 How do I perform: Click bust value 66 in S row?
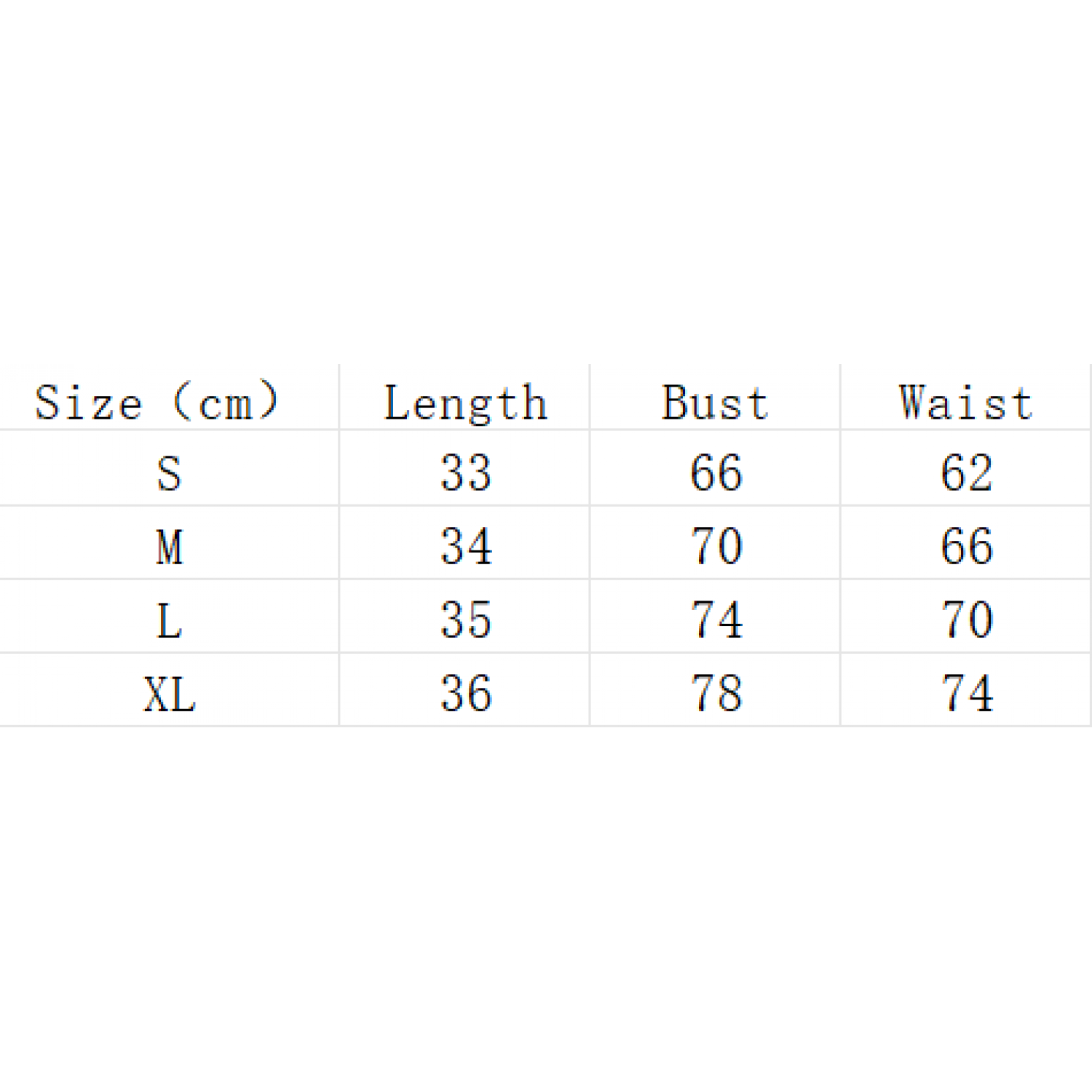[716, 473]
